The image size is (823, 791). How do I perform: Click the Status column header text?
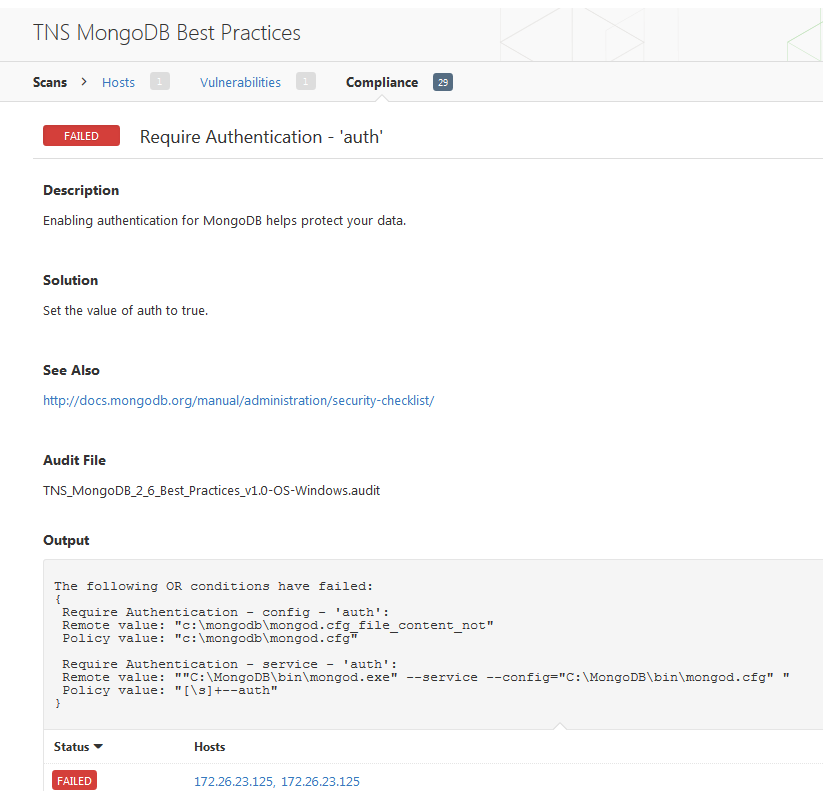[x=71, y=746]
